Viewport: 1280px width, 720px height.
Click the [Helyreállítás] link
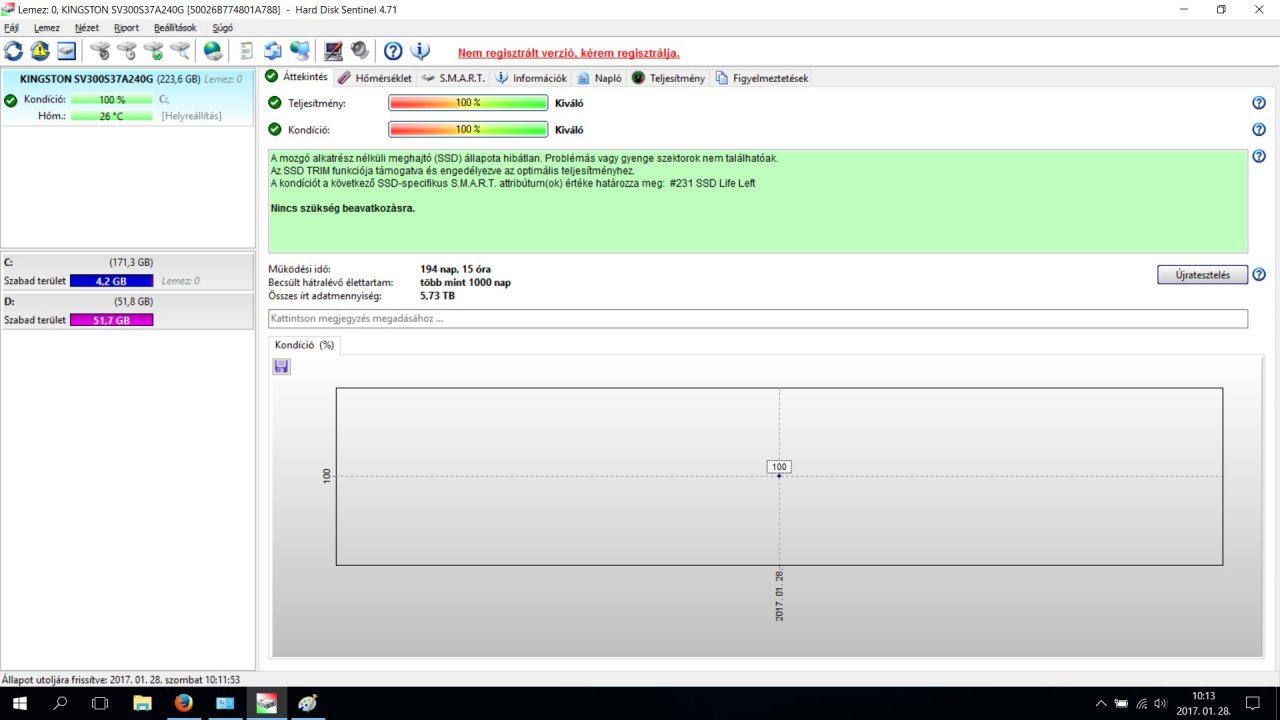coord(191,116)
